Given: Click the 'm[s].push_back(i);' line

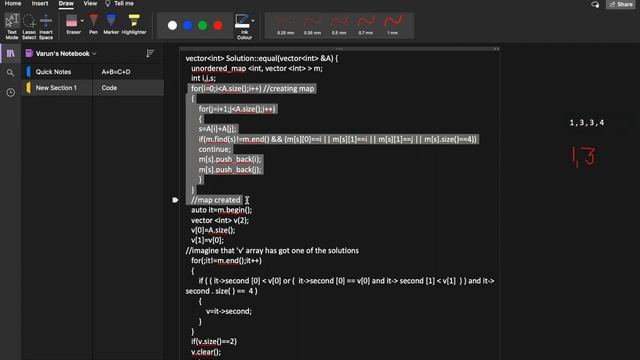Looking at the screenshot, I should (x=230, y=160).
